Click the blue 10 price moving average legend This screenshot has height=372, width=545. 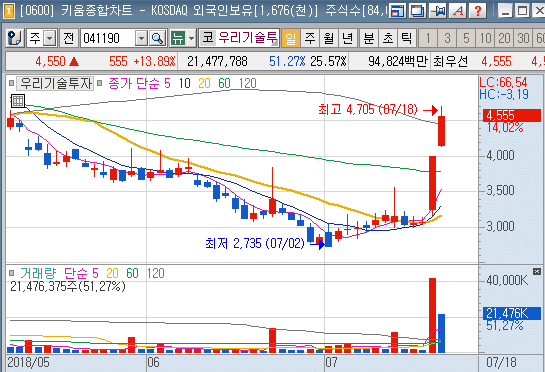pyautogui.click(x=185, y=83)
